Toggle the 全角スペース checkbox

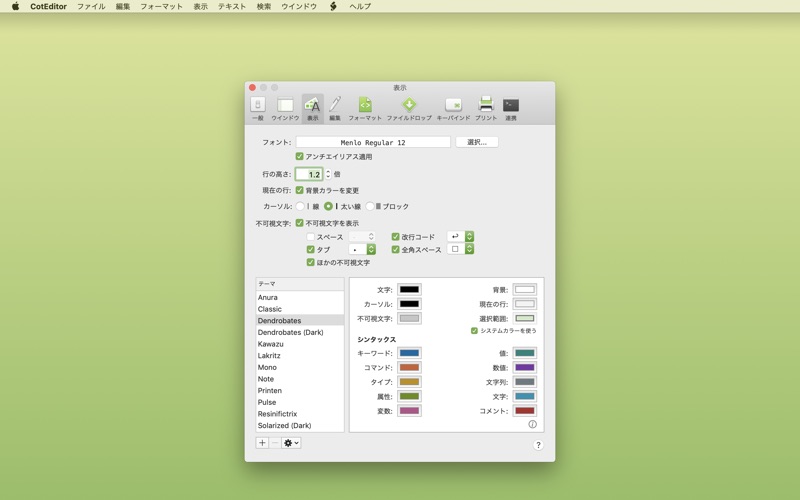point(395,249)
